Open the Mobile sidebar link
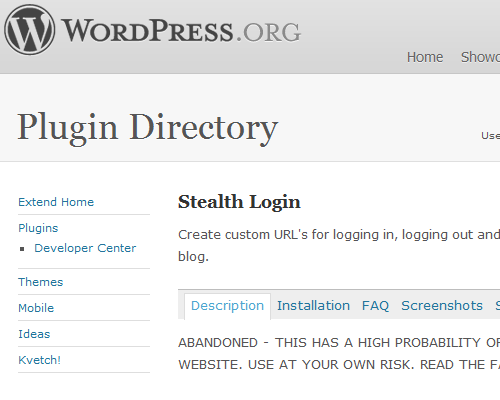Image resolution: width=500 pixels, height=400 pixels. click(x=36, y=308)
